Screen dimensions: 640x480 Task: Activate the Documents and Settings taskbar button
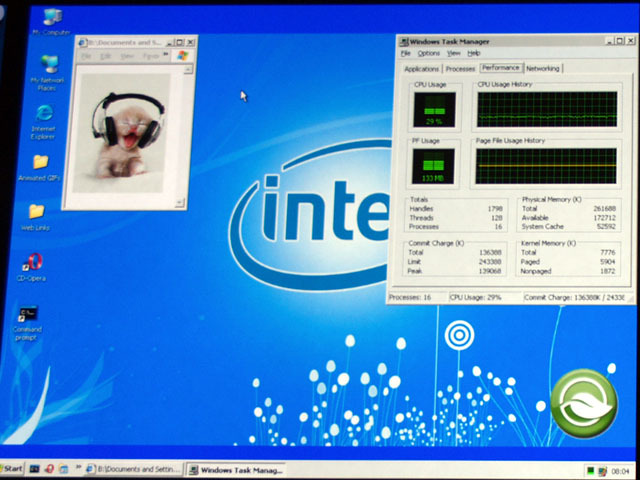point(134,469)
